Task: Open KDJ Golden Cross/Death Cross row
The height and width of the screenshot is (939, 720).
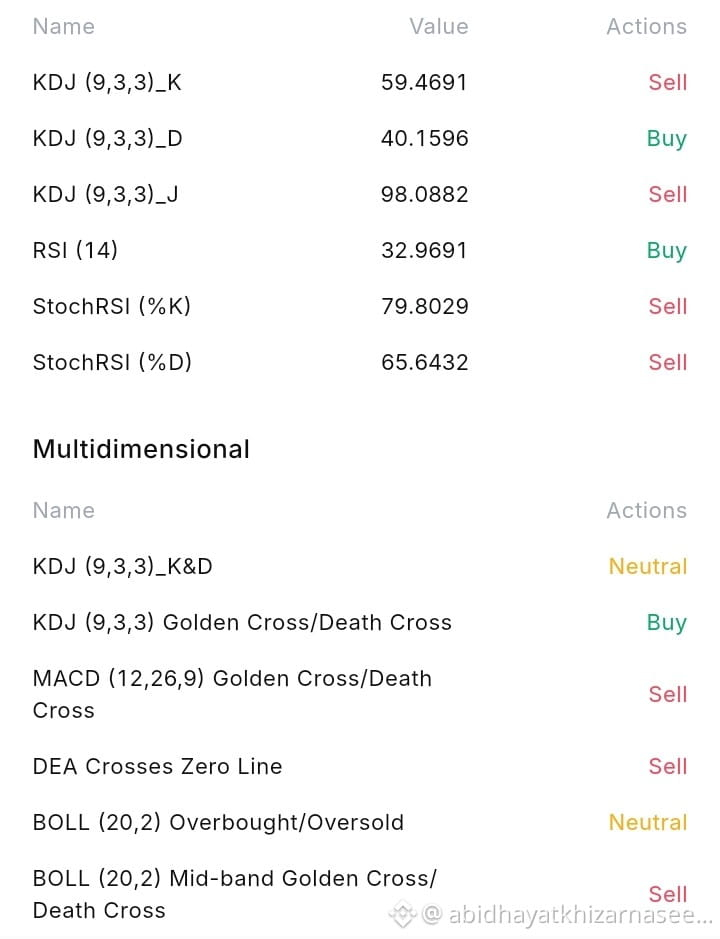Action: (x=360, y=623)
